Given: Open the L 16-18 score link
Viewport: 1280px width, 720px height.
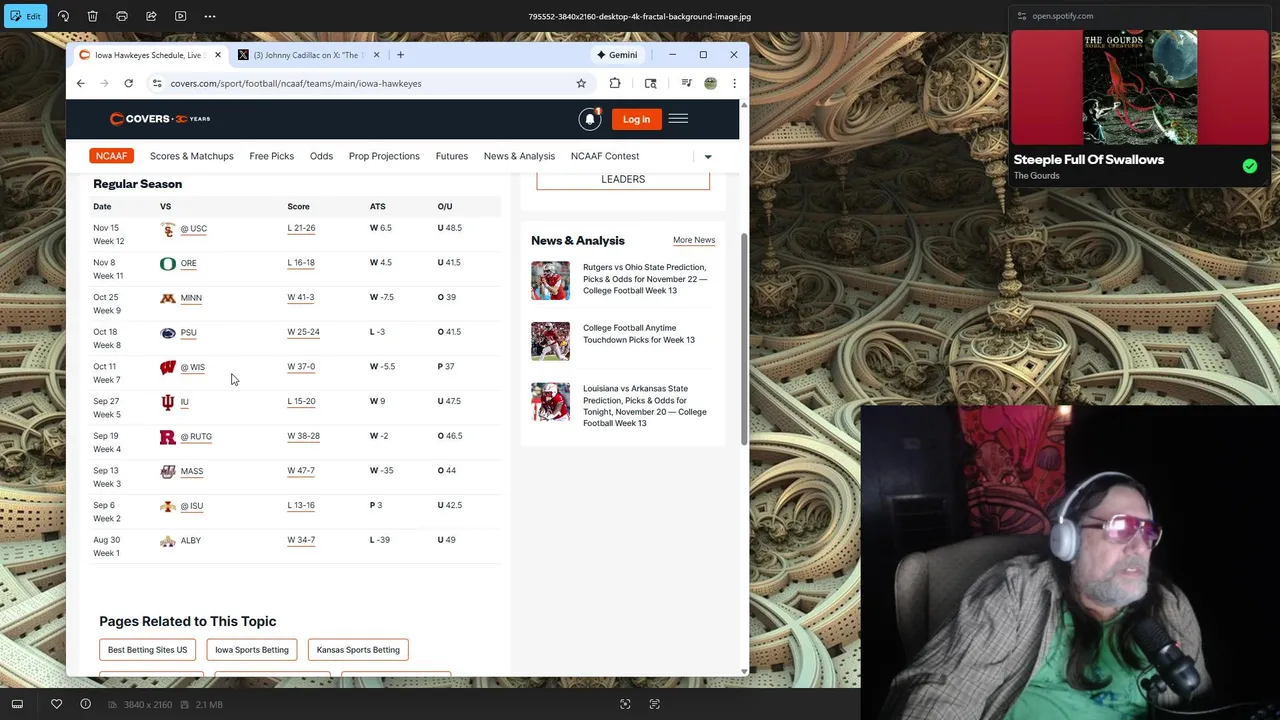Looking at the screenshot, I should [x=301, y=263].
